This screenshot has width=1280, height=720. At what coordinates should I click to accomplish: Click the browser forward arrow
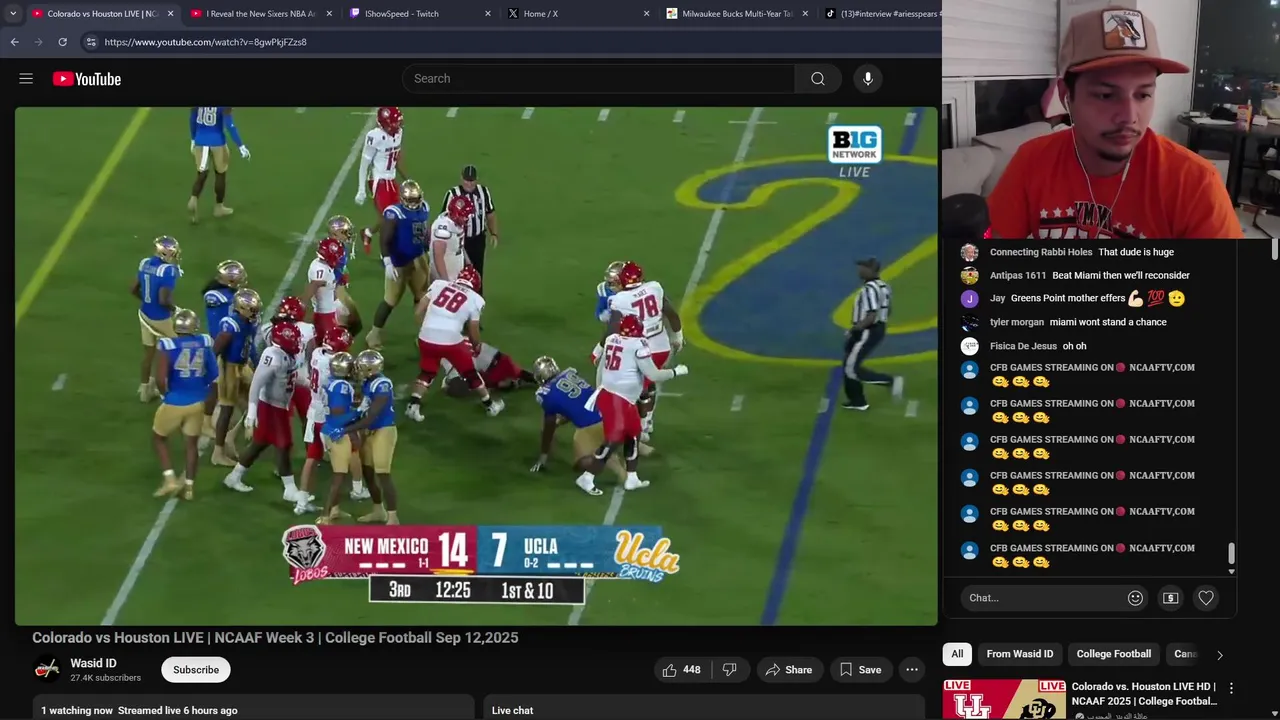(38, 42)
